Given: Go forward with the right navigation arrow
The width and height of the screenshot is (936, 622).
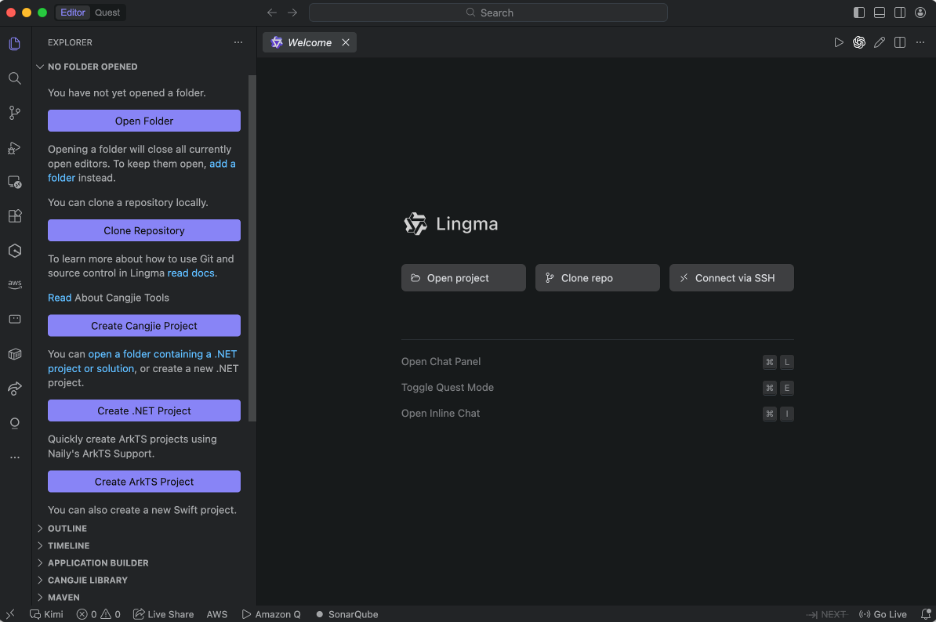Looking at the screenshot, I should click(x=292, y=13).
